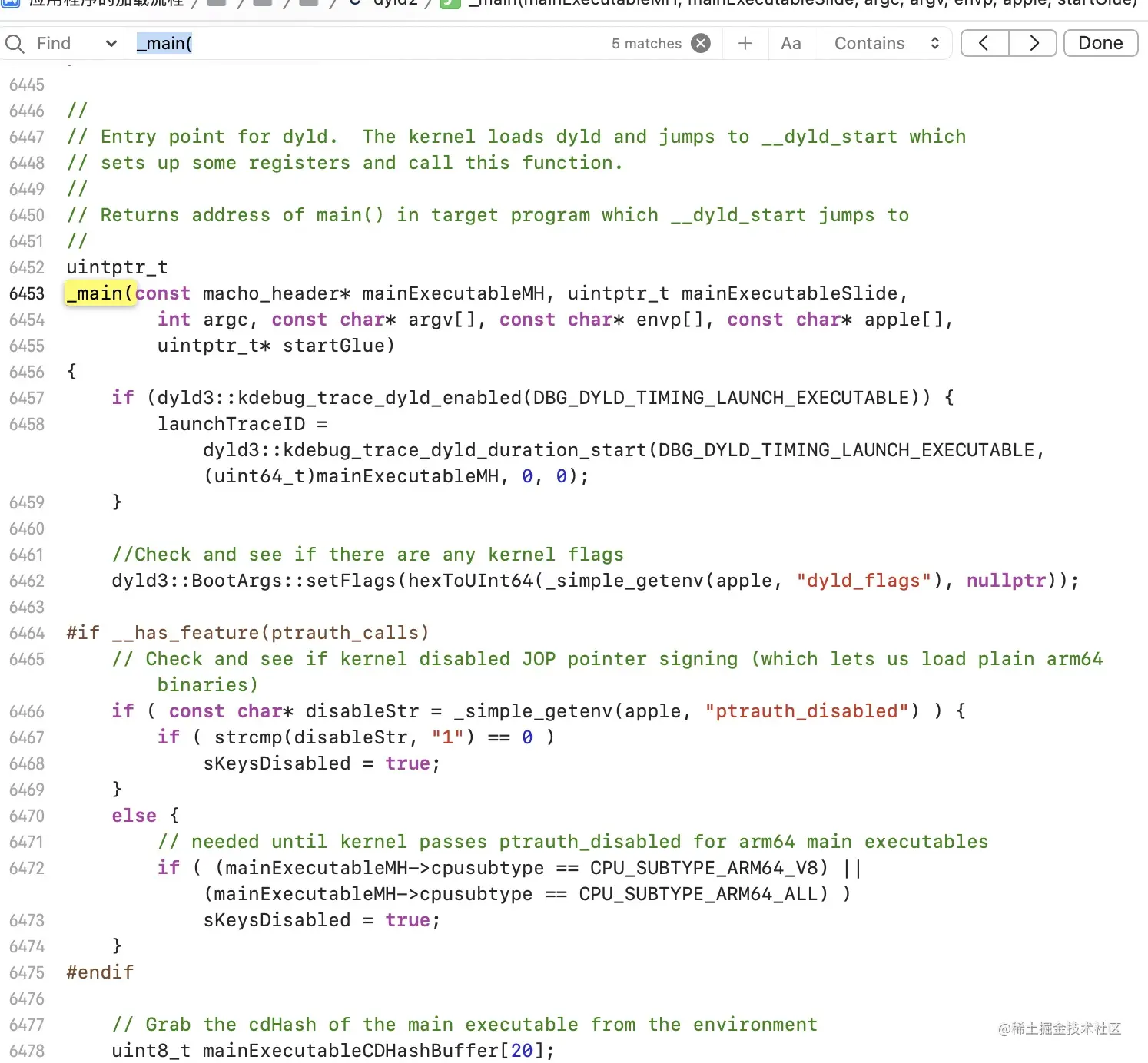This screenshot has width=1148, height=1063.
Task: Click CPU_SUBTYPE_ARM64_V8 on line 6472
Action: (x=704, y=868)
